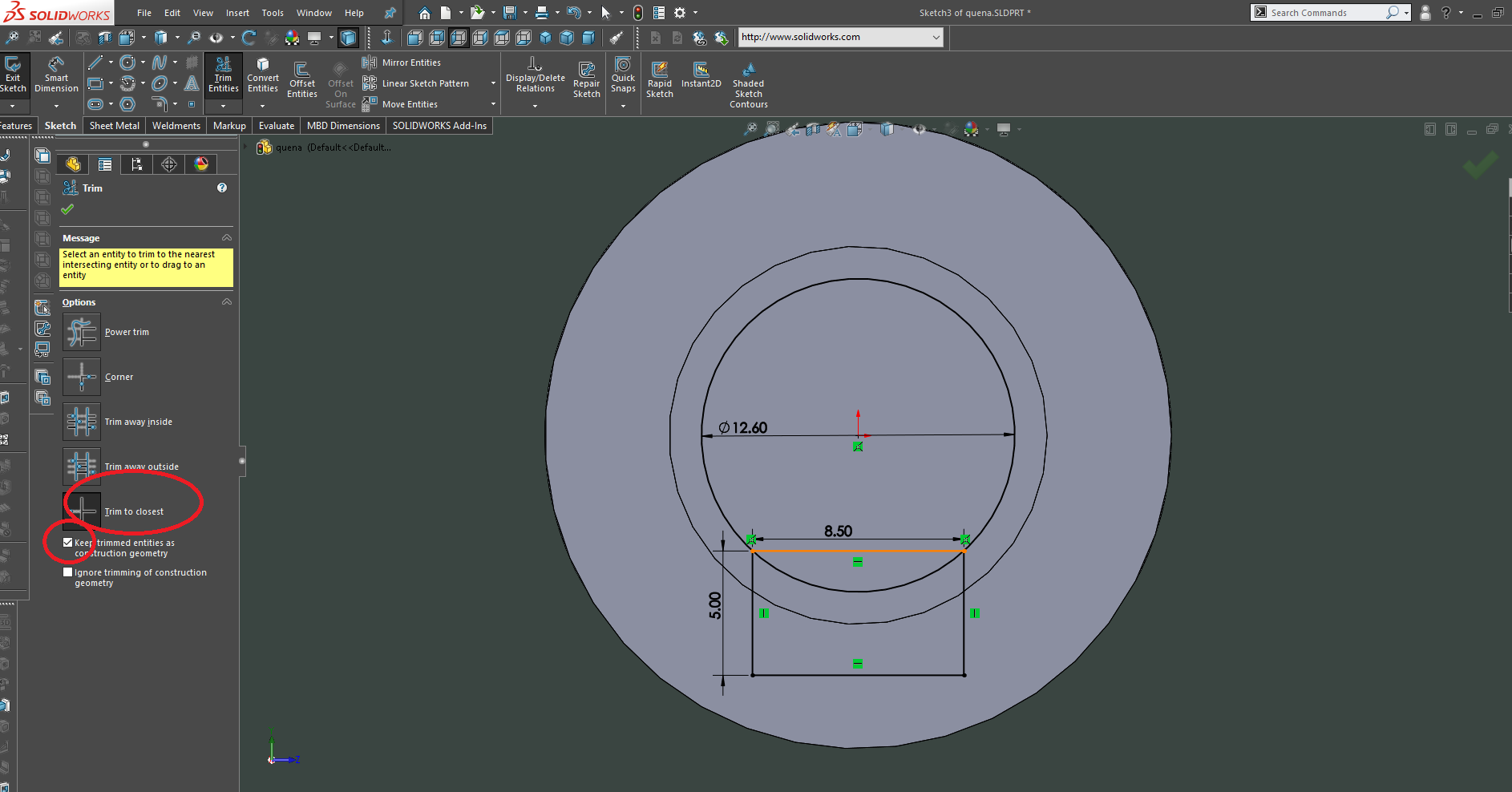Open the Insert menu
The height and width of the screenshot is (792, 1512).
click(237, 13)
